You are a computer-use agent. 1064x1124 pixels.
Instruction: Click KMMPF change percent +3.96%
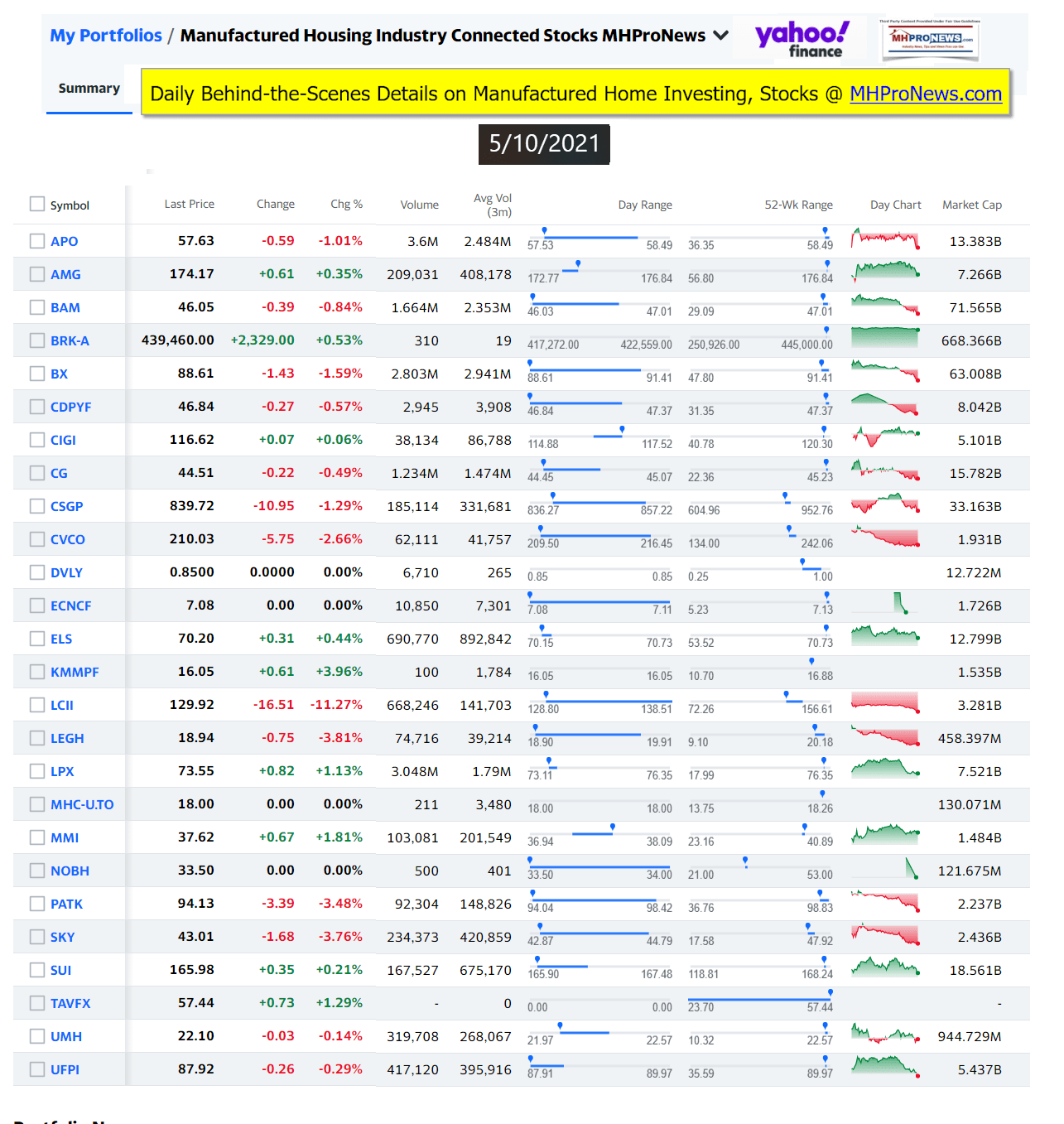(339, 672)
